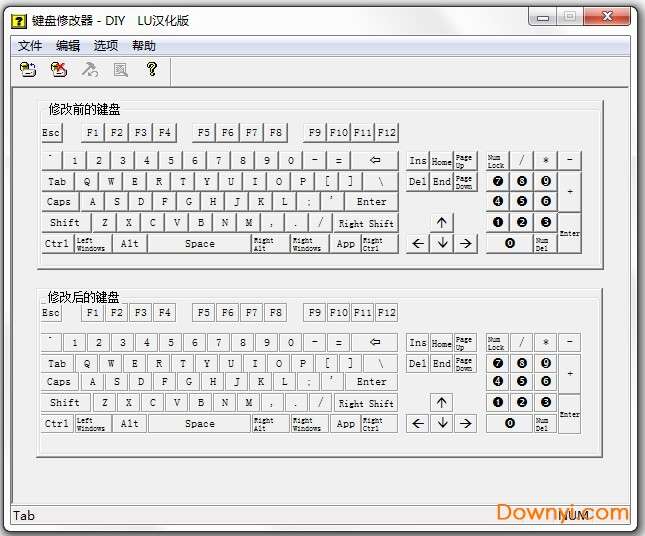This screenshot has width=645, height=536.
Task: Click the down arrow key on the lower keyboard
Action: tap(442, 423)
